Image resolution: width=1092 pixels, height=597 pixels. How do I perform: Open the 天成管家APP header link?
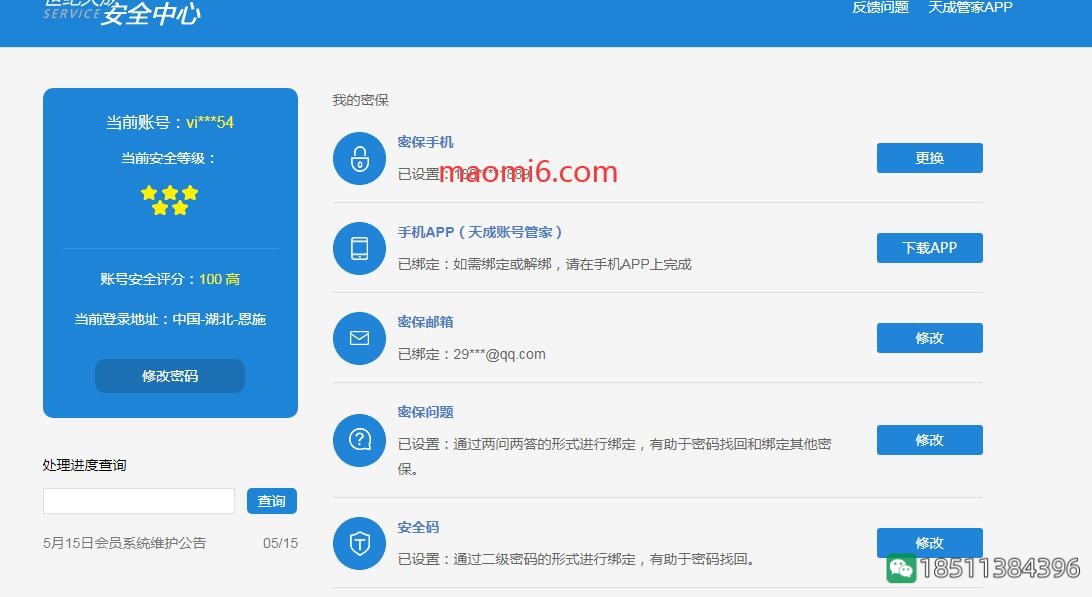point(969,7)
